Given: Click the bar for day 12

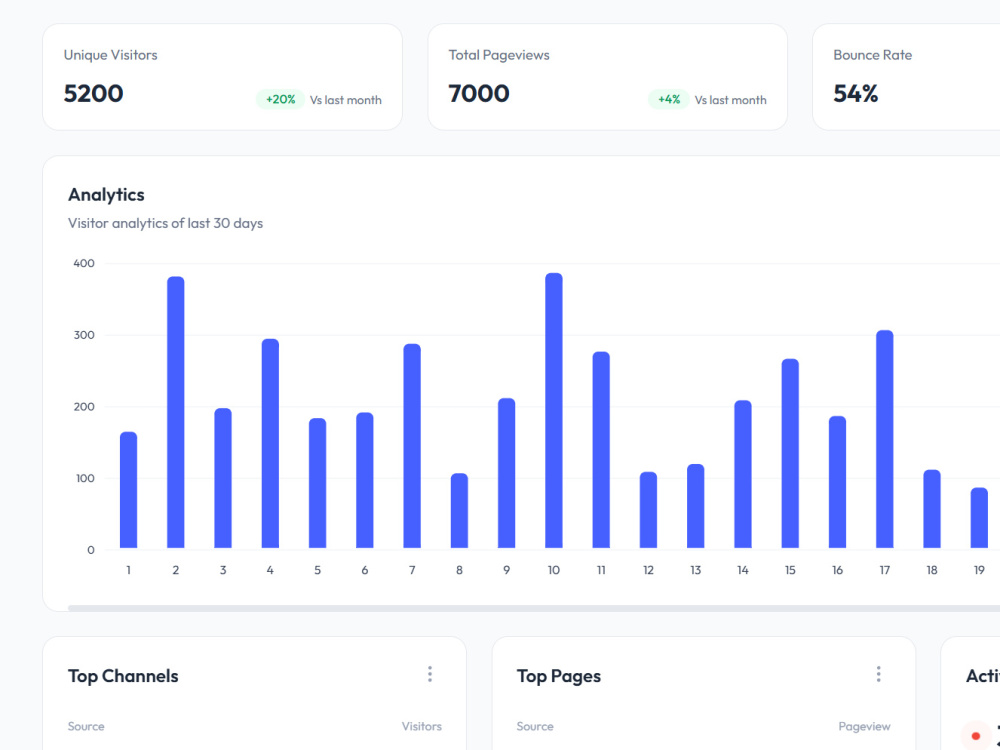Looking at the screenshot, I should click(648, 510).
